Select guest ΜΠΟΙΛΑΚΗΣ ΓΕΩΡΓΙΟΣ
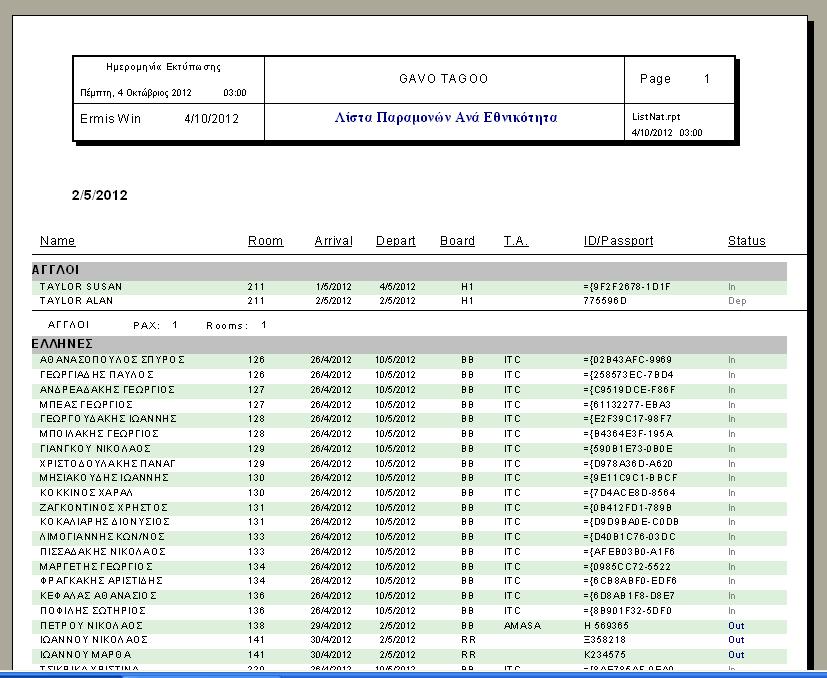The height and width of the screenshot is (678, 827). click(99, 434)
